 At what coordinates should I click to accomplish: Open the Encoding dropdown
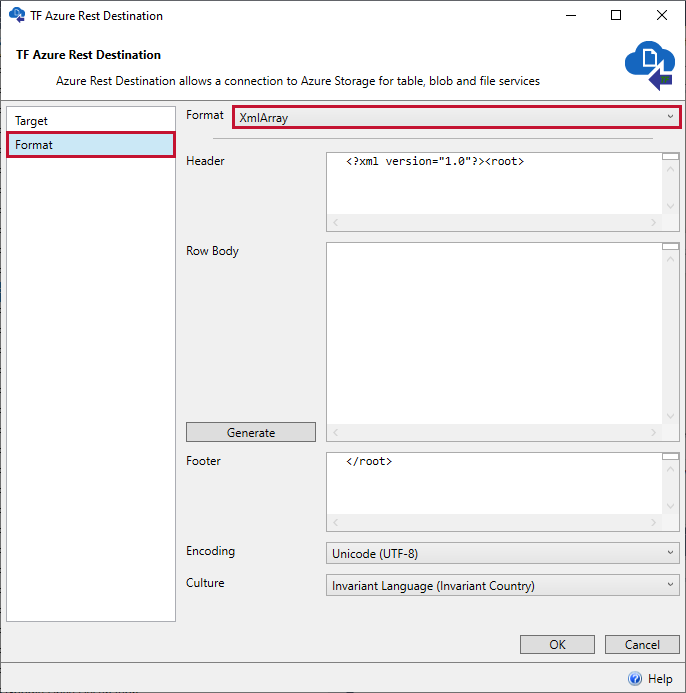pos(503,553)
